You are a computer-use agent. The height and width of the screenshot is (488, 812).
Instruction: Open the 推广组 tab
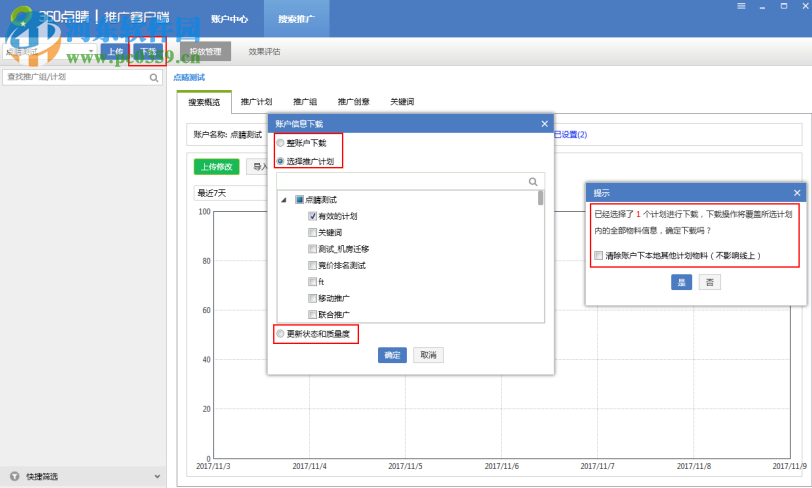click(305, 102)
